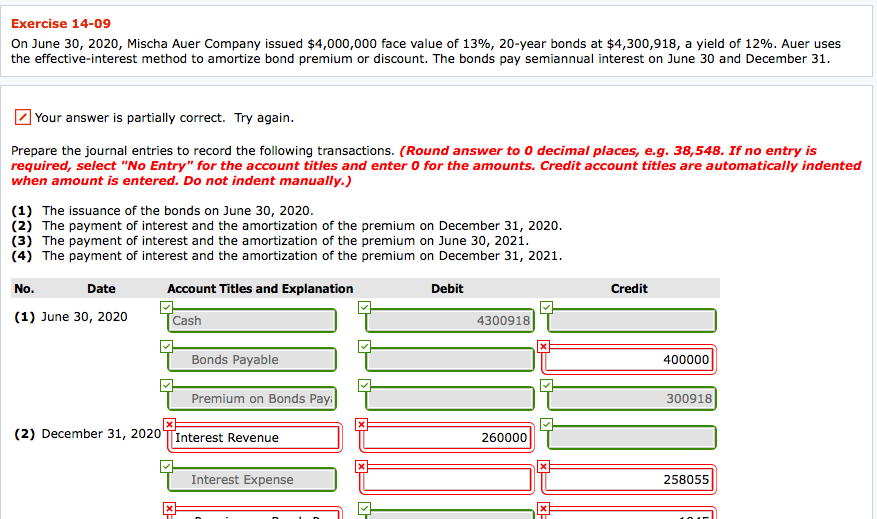Select the empty credit field for Interest Revenue
Viewport: 877px width, 519px height.
632,438
